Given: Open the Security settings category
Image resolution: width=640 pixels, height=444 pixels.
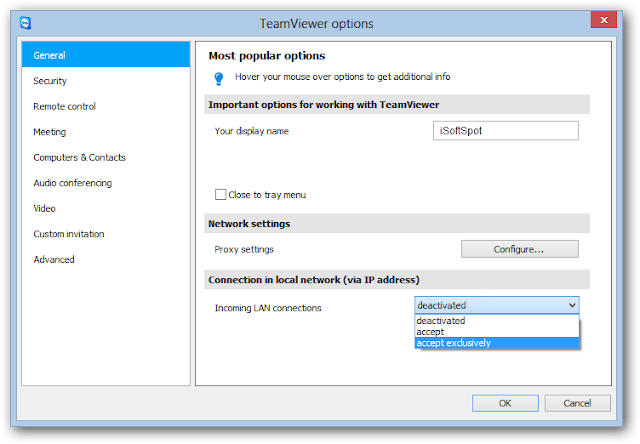Looking at the screenshot, I should pos(106,81).
